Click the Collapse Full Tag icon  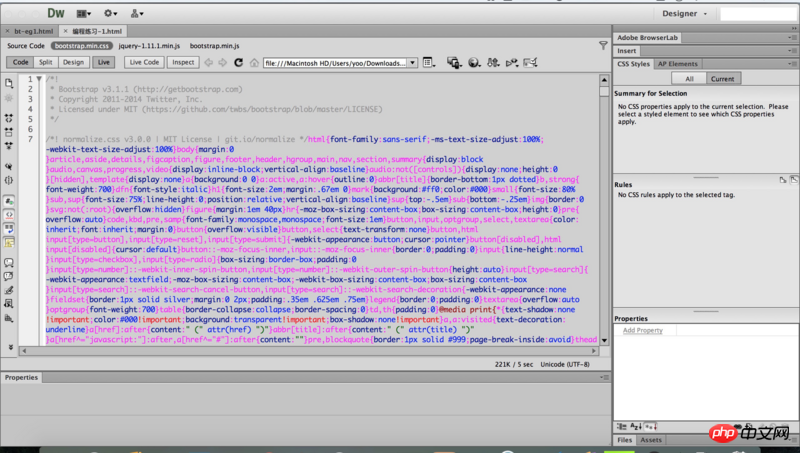tap(9, 118)
